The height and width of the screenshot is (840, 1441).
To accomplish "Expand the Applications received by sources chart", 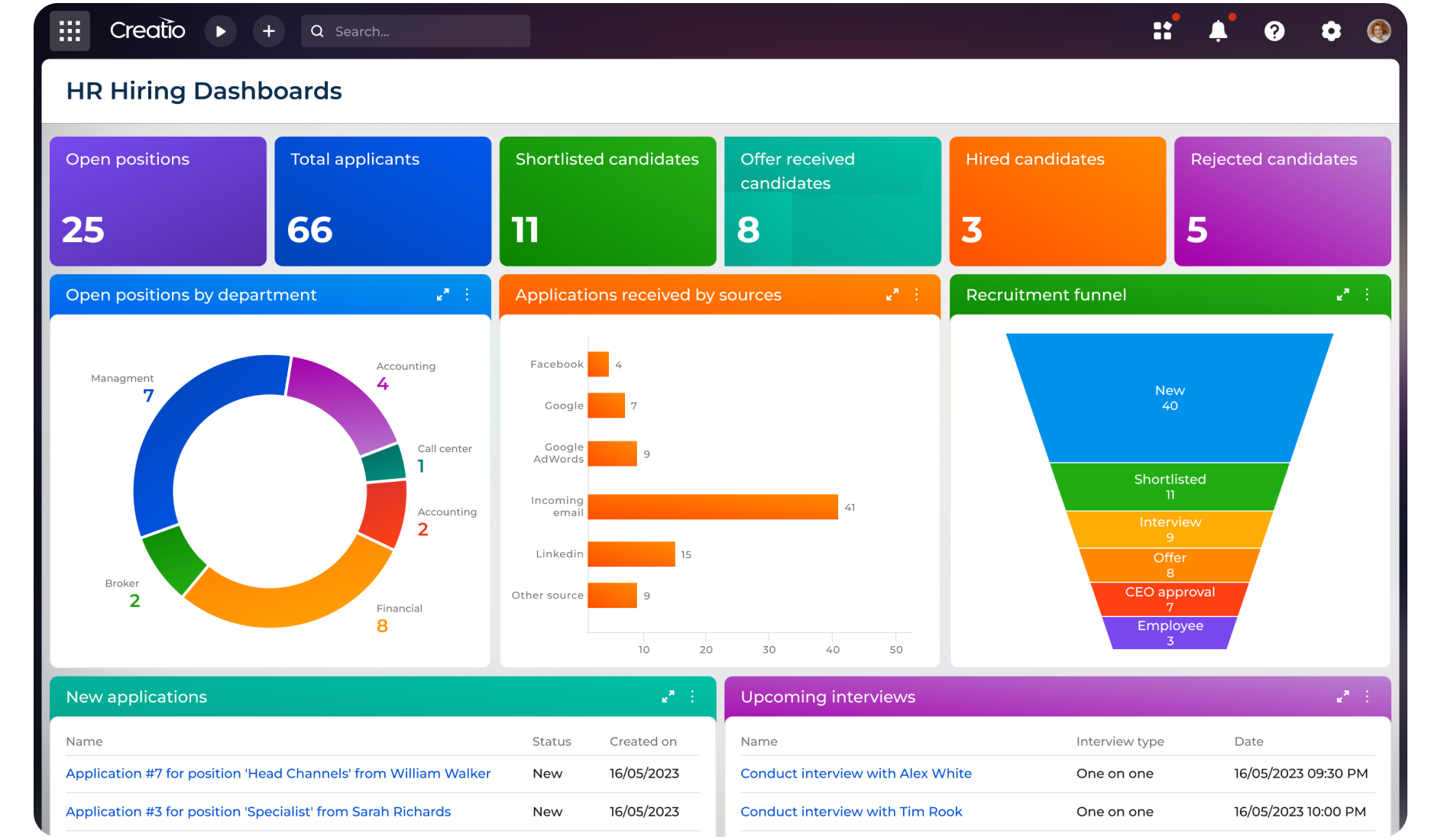I will tap(892, 295).
